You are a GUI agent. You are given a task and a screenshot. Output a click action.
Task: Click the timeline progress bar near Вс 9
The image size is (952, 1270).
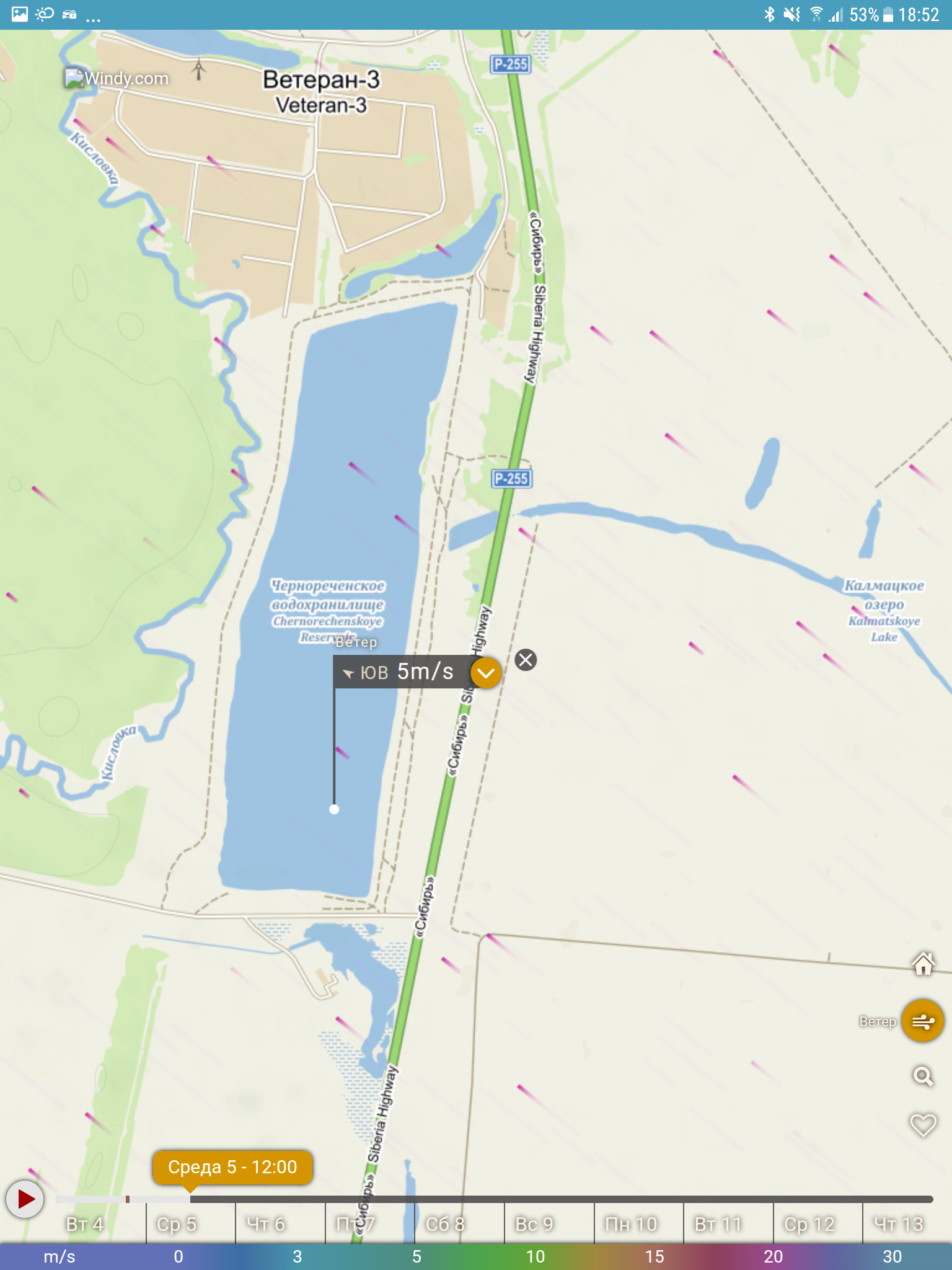tap(534, 1199)
